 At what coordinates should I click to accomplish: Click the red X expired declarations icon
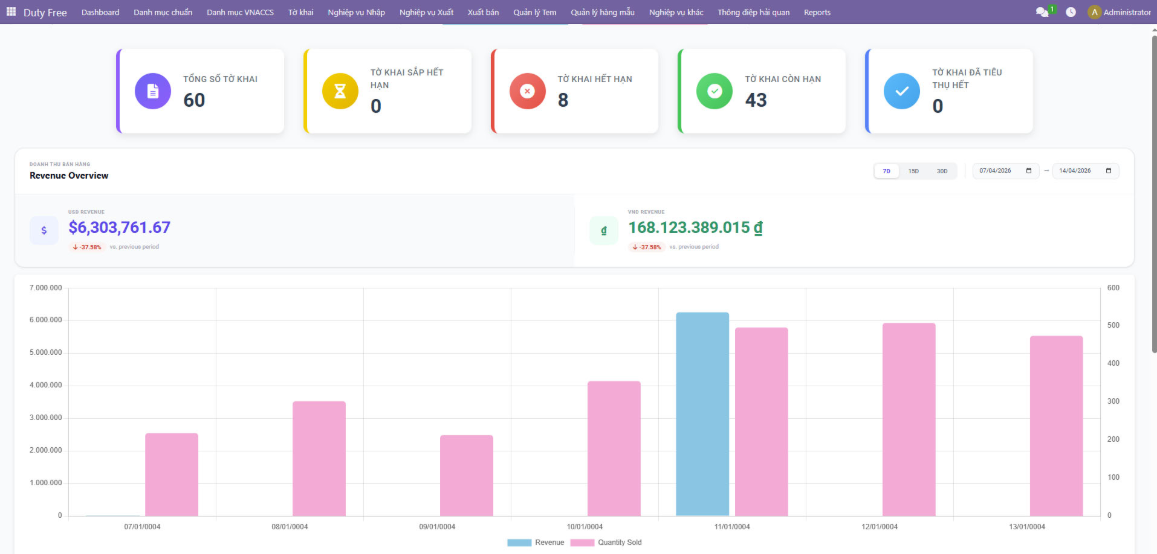(527, 91)
